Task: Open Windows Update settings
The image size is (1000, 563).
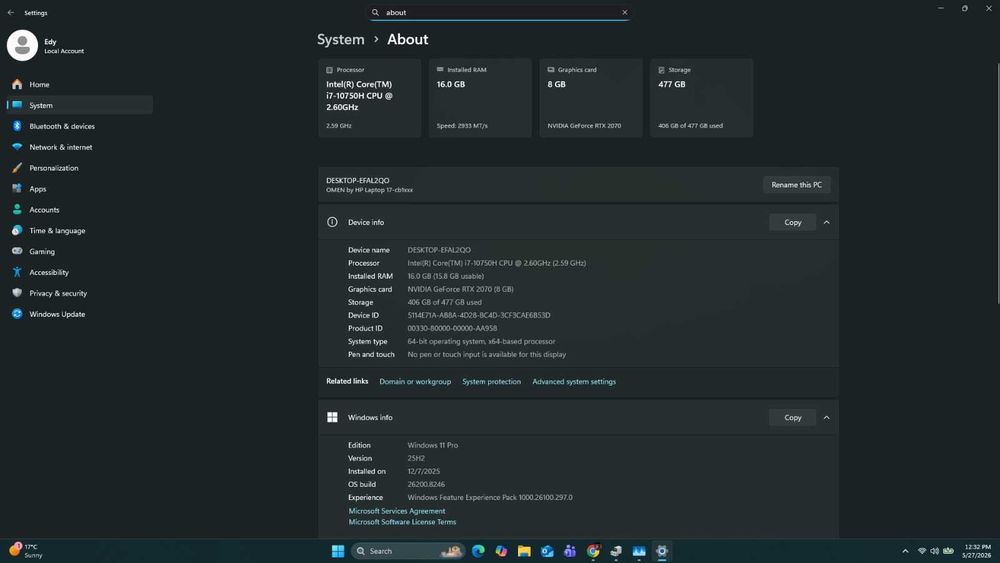Action: coord(80,314)
